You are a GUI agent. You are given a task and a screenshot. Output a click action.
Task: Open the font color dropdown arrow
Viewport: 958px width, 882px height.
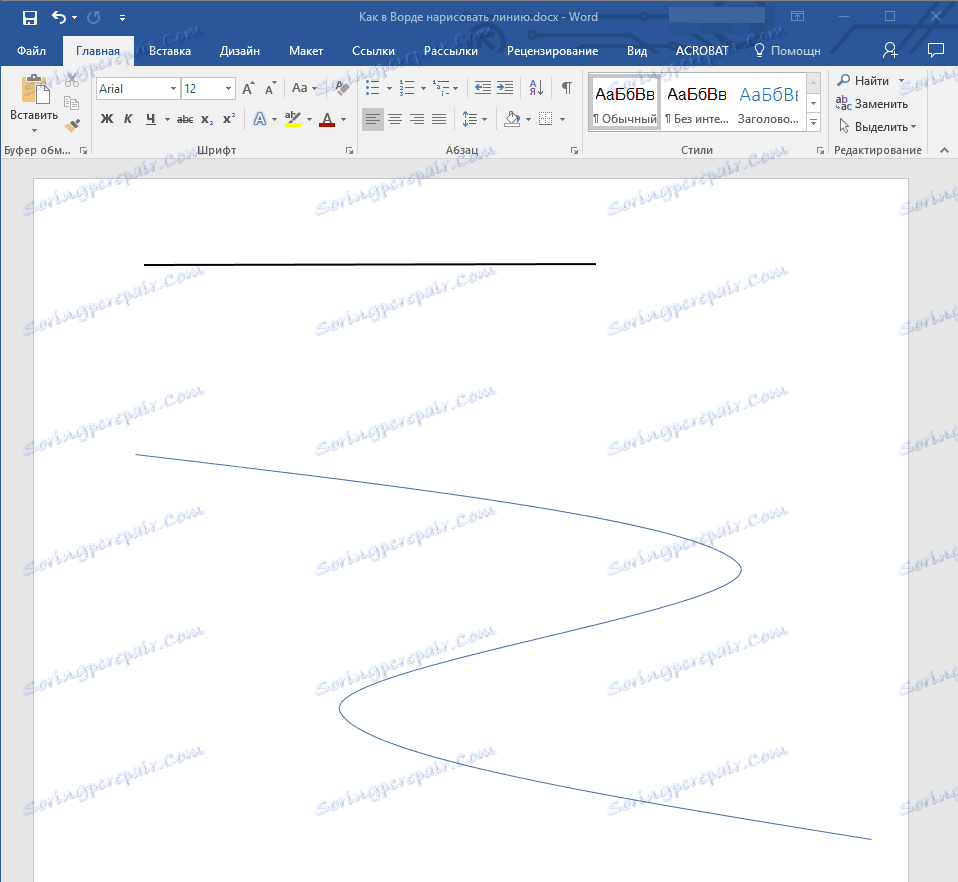coord(343,119)
